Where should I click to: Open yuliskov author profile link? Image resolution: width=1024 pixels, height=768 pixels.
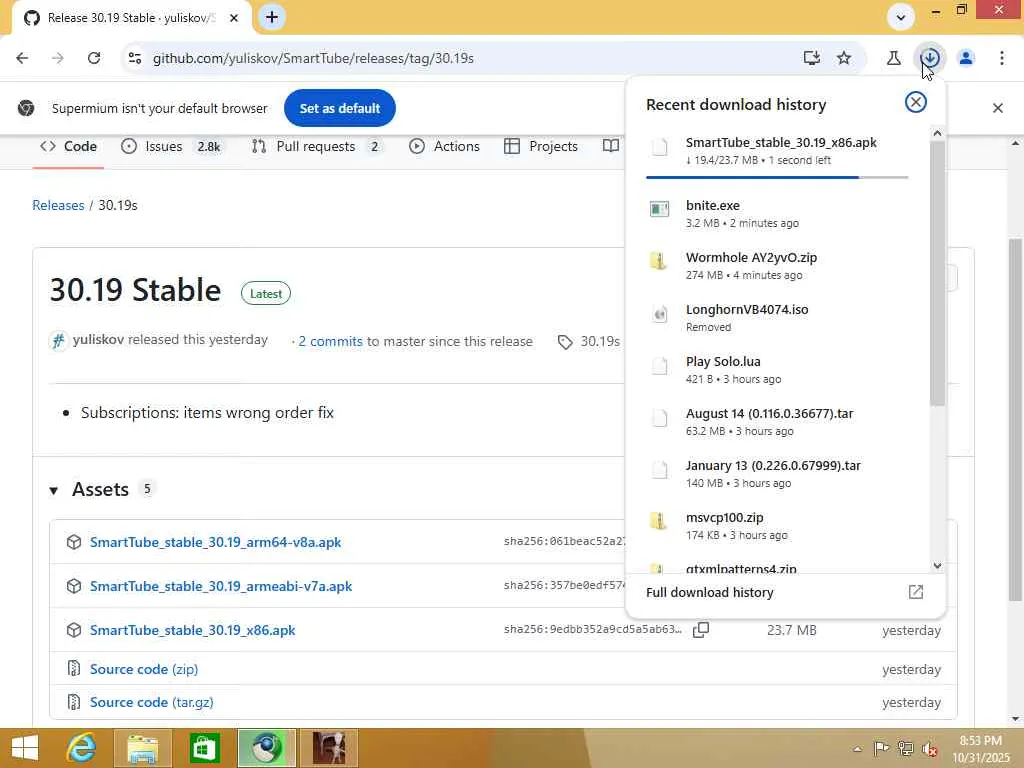click(99, 340)
